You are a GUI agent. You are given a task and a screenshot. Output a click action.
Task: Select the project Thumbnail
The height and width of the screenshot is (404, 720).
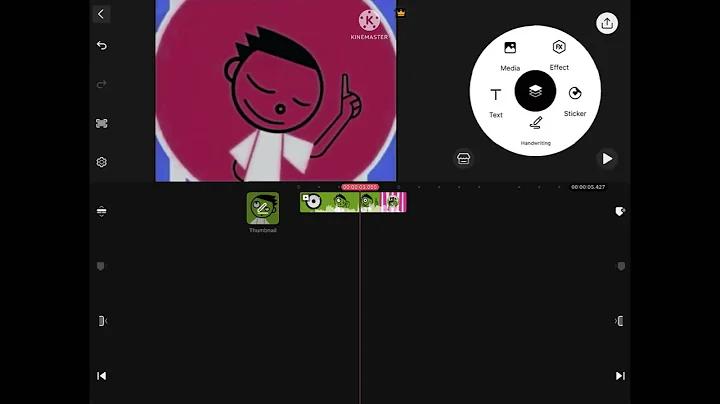tap(263, 208)
